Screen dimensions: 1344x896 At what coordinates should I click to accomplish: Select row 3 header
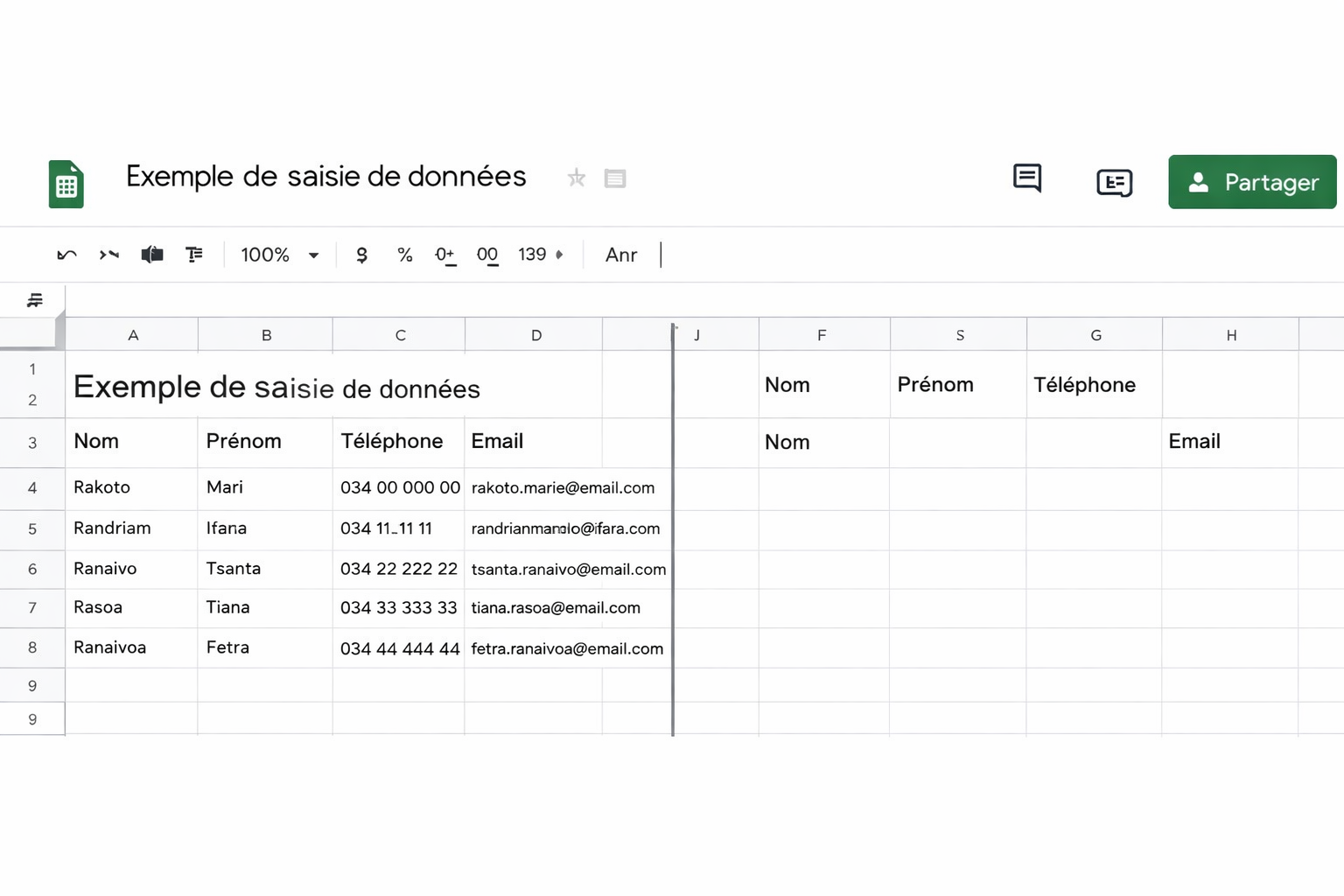(x=32, y=443)
